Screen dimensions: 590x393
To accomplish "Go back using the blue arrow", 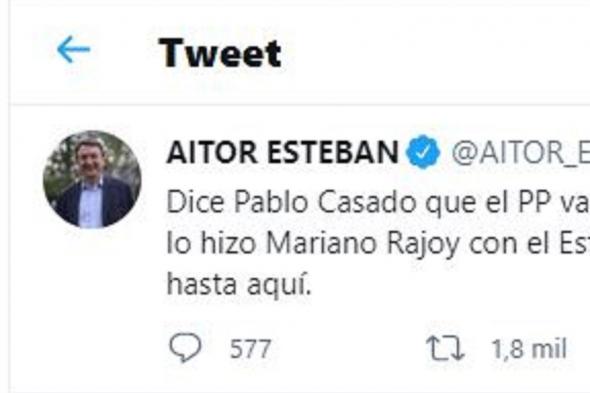I will click(73, 49).
